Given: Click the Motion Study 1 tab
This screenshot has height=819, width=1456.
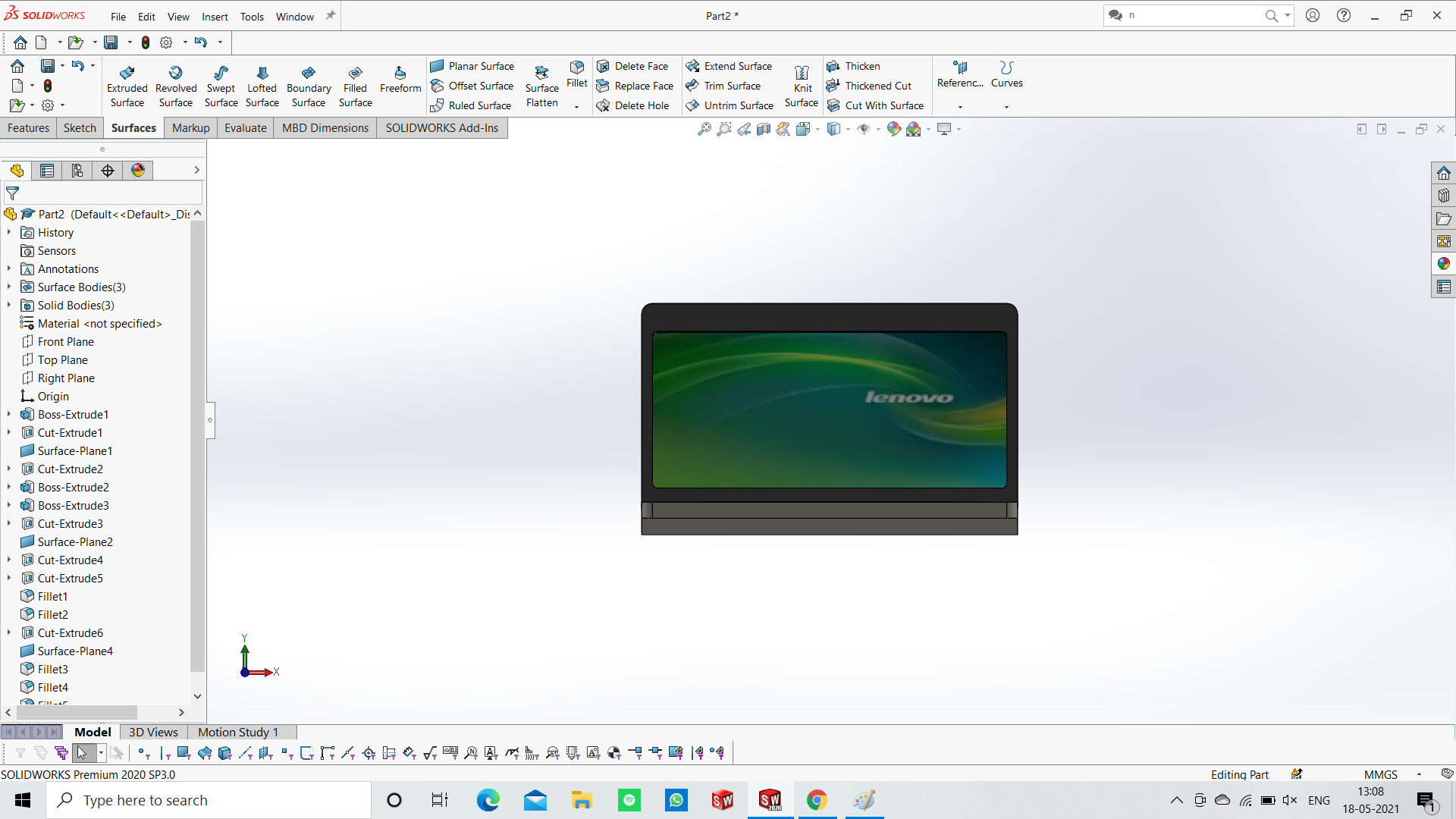Looking at the screenshot, I should pos(238,732).
